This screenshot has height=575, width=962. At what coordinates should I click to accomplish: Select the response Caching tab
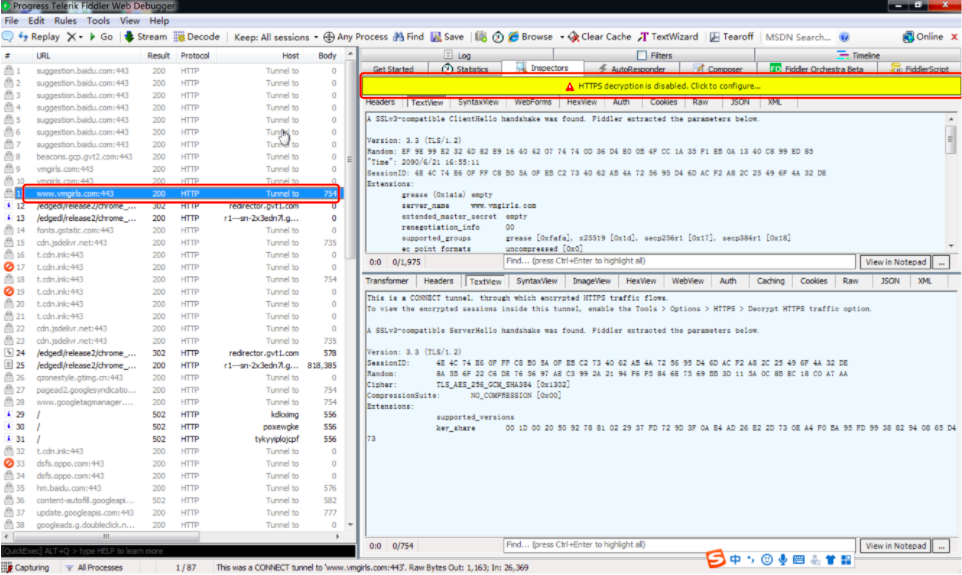click(x=771, y=281)
